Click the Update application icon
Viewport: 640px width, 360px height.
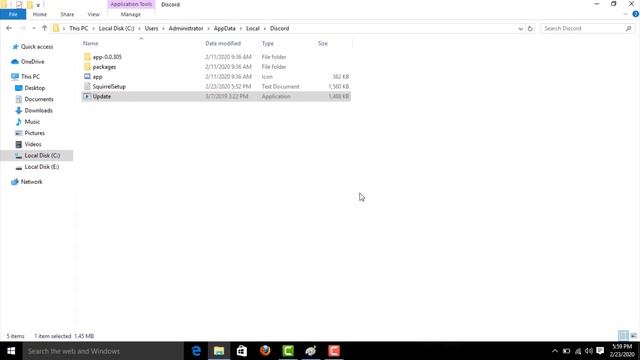87,96
